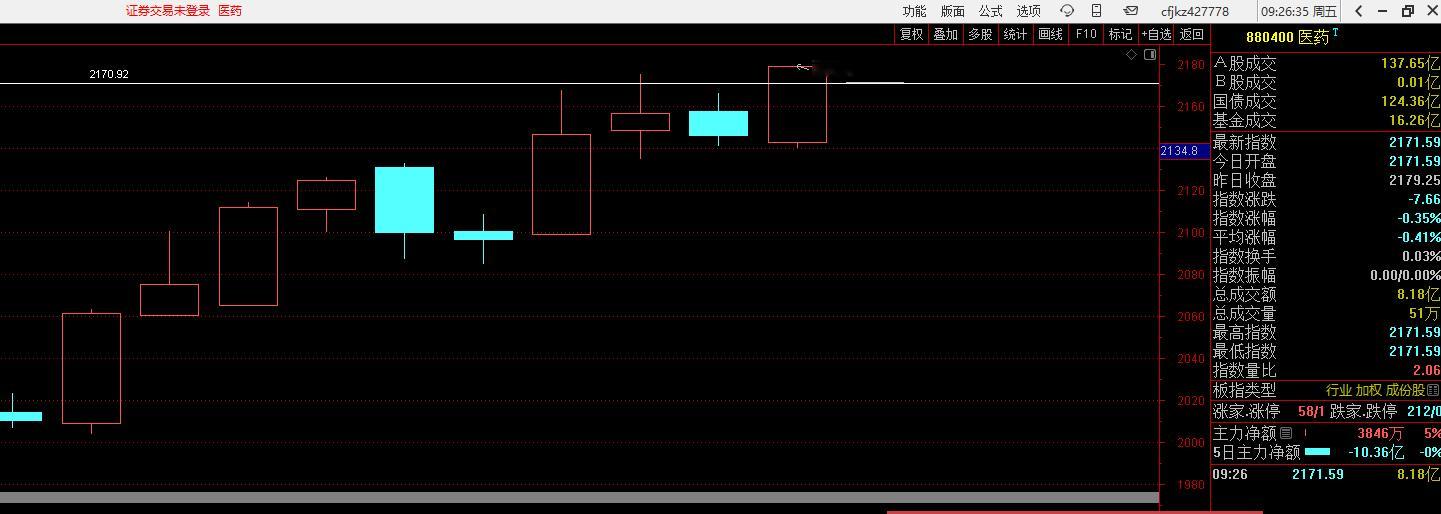Select the 画线 drawing tool button
This screenshot has height=514, width=1441.
(x=1050, y=34)
